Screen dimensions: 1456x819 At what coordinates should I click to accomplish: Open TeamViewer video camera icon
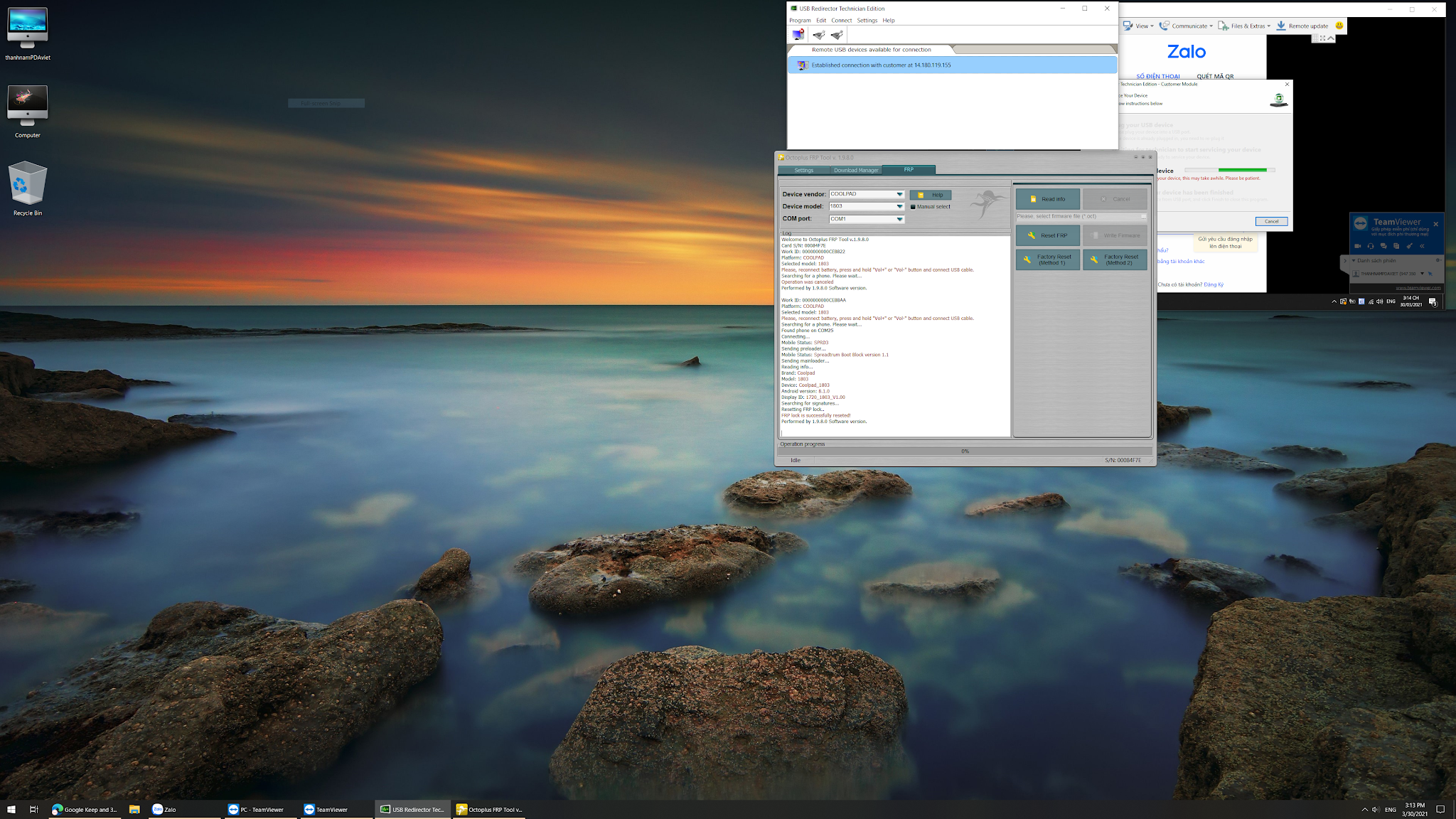pyautogui.click(x=1357, y=246)
